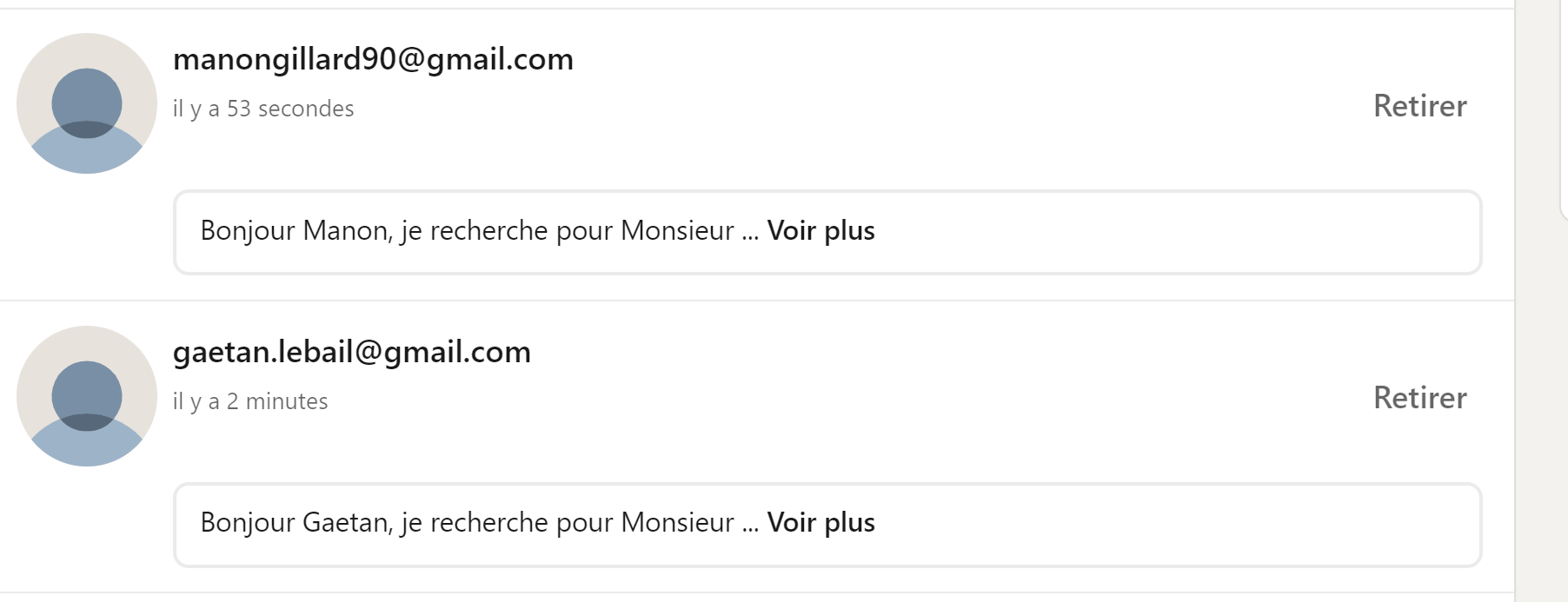The image size is (1568, 602).
Task: Click empty space inside Manon's message box
Action: coord(1173,232)
